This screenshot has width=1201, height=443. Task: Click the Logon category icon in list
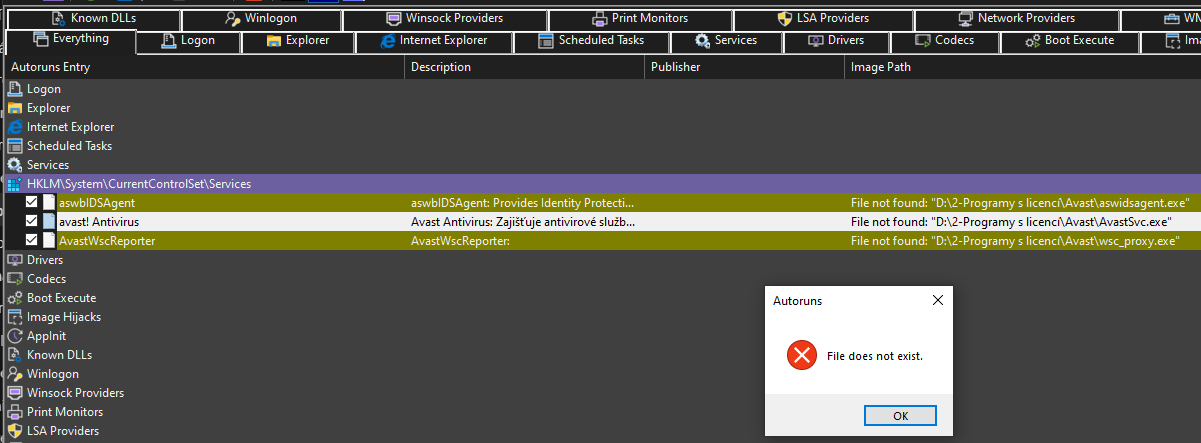tap(15, 89)
